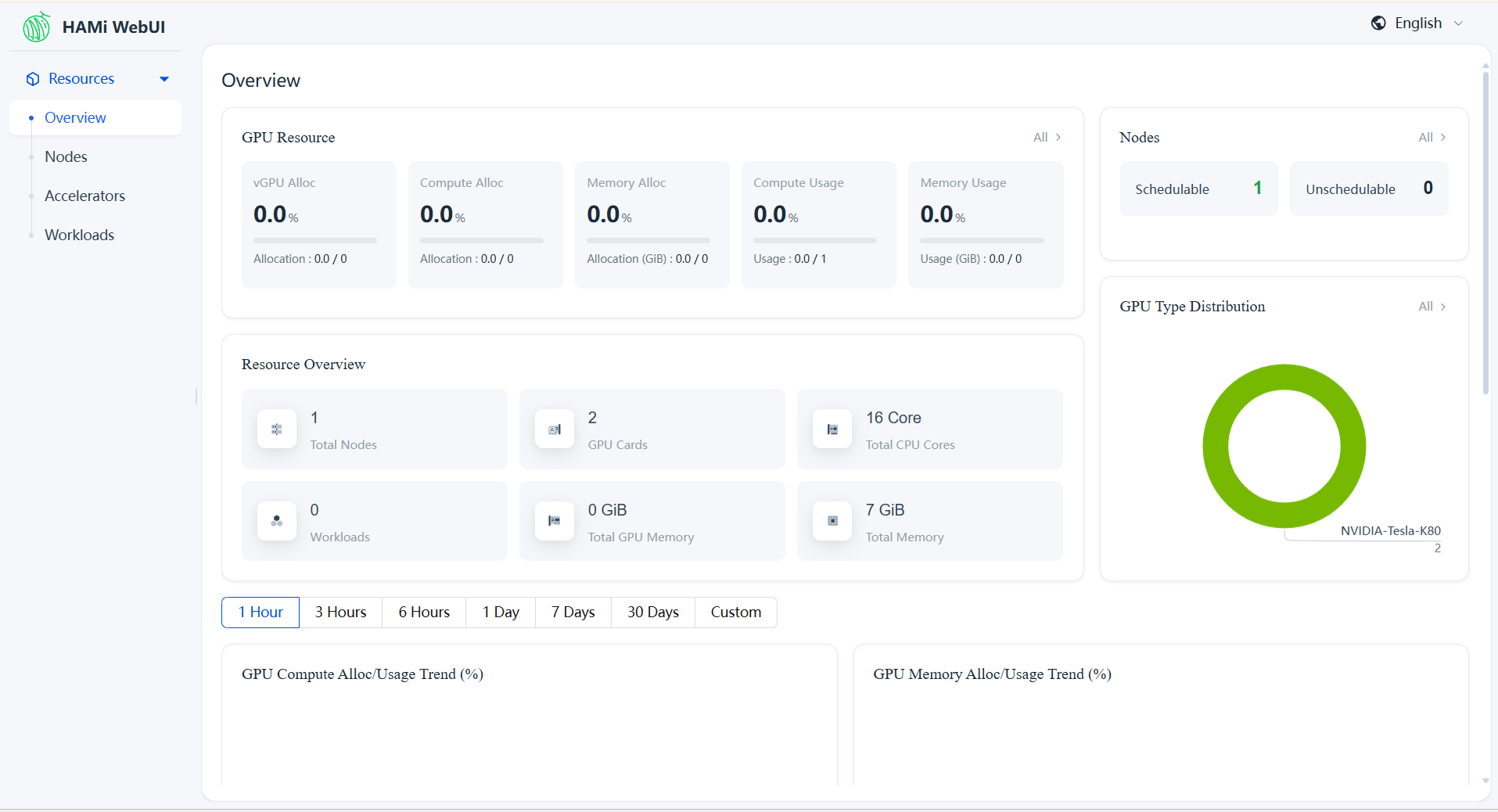Click the Resources cube icon in sidebar
This screenshot has height=812, width=1498.
33,79
